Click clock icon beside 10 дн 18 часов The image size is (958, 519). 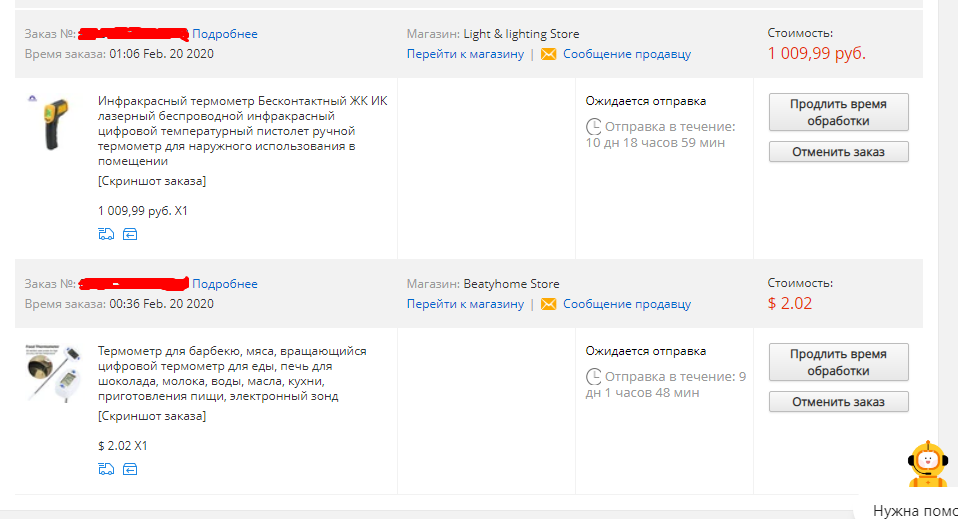pyautogui.click(x=593, y=127)
